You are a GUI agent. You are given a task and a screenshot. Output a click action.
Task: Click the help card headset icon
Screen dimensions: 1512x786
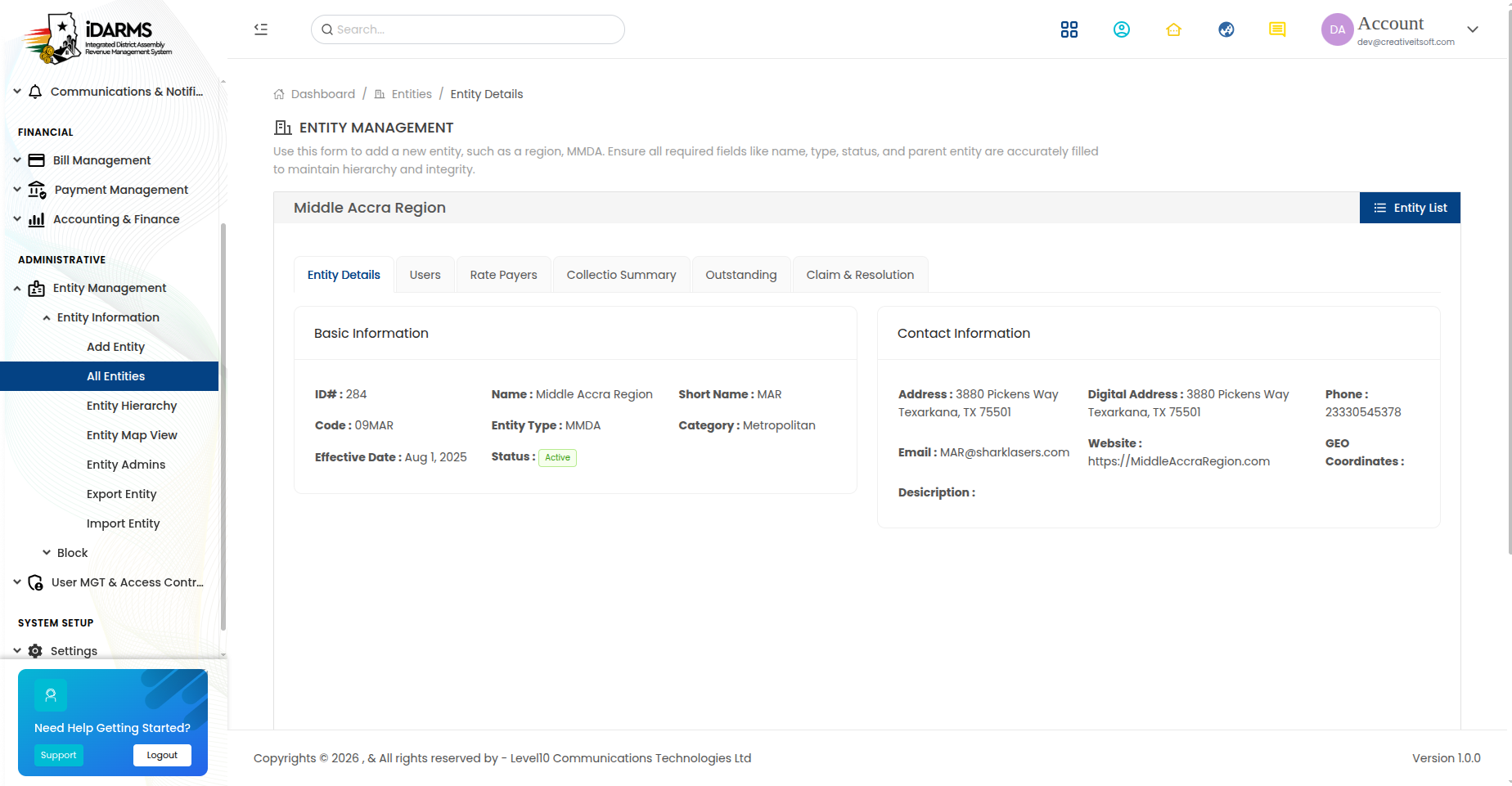click(x=51, y=695)
